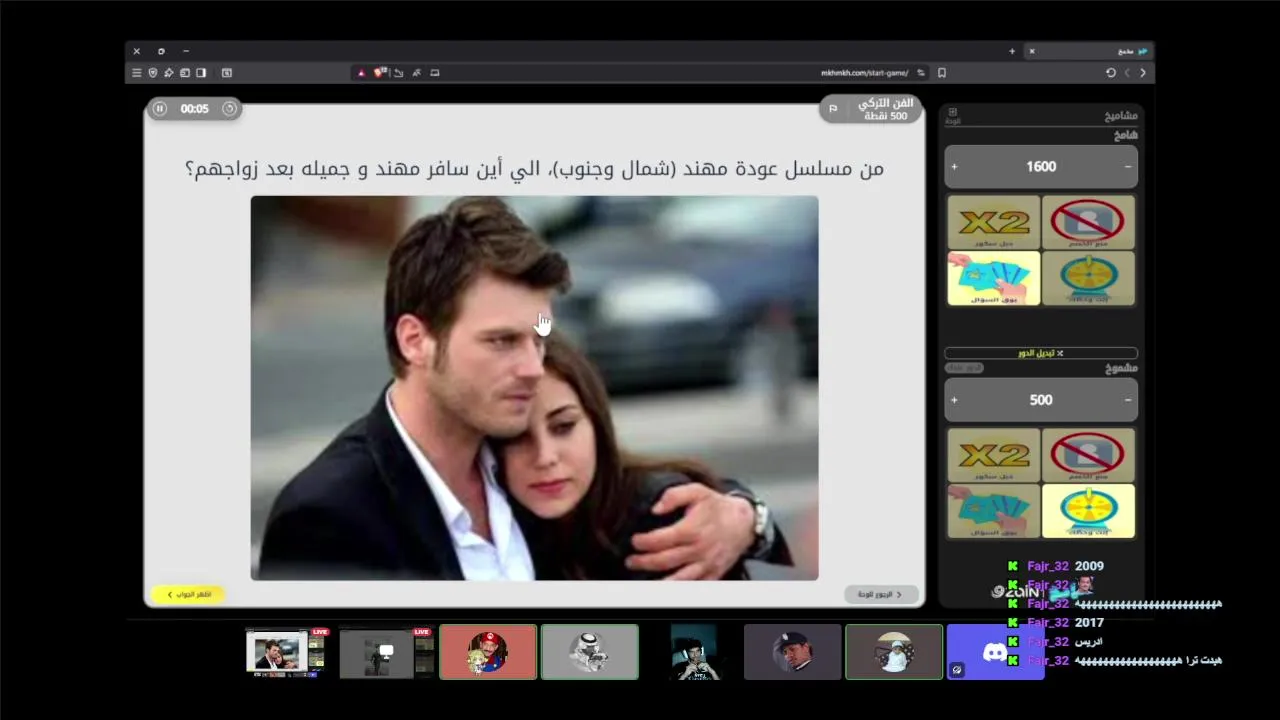
Task: Use the block-opponent card for team مشموخ
Action: click(x=1088, y=455)
